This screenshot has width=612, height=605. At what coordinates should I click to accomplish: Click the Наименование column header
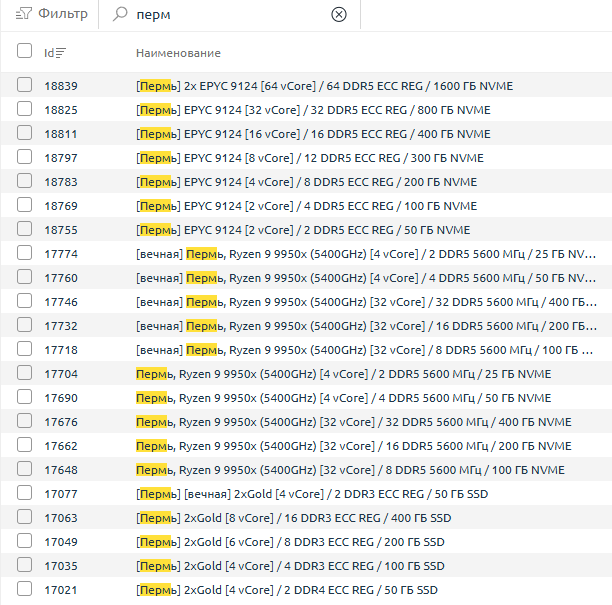tap(178, 53)
